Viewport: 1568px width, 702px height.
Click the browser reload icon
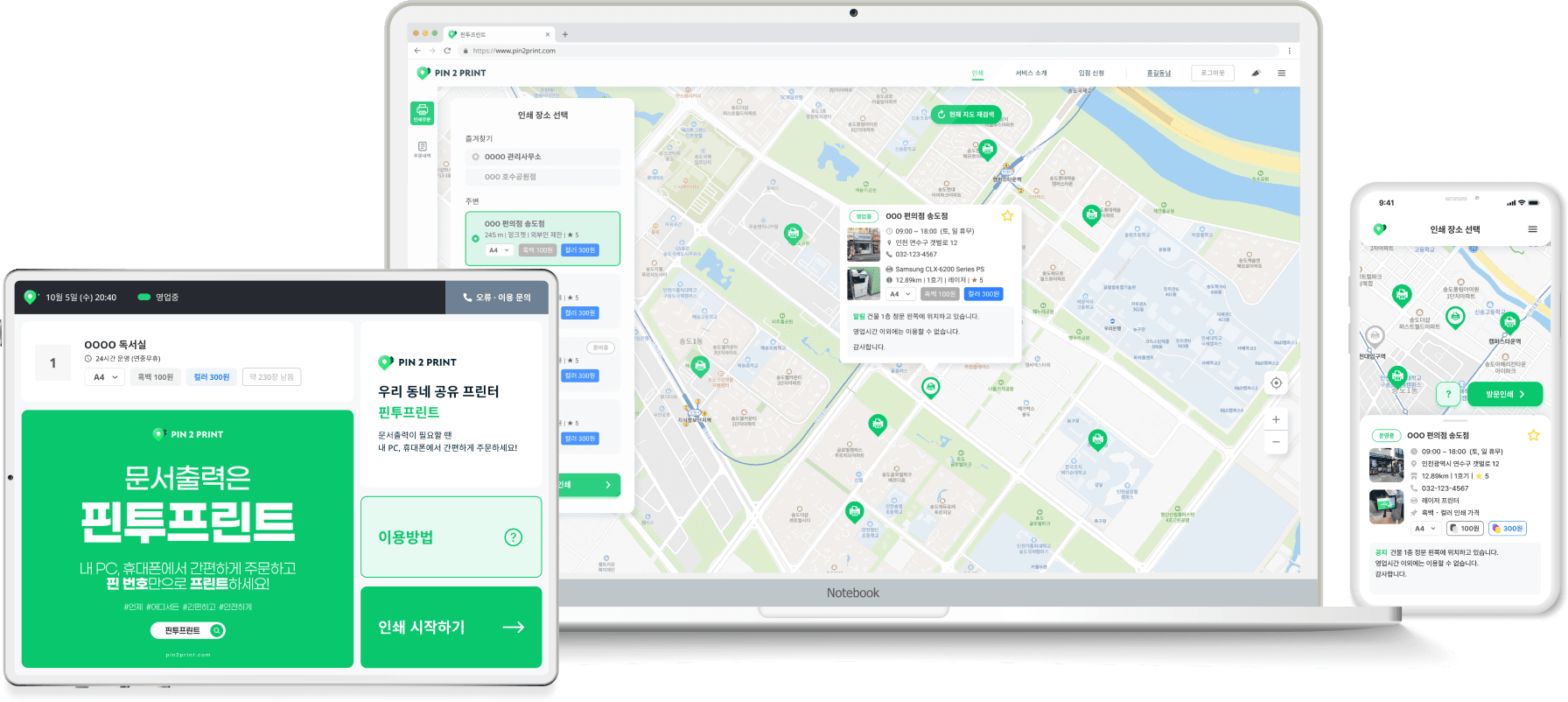[x=447, y=51]
